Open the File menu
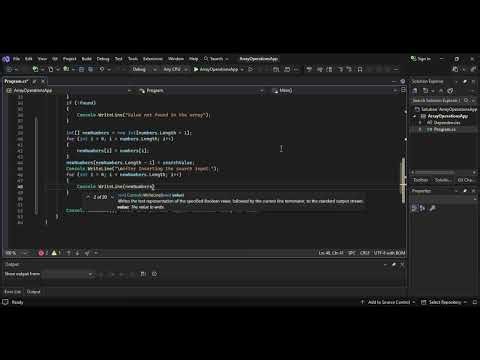Screen dimensions: 480x360 16,59
